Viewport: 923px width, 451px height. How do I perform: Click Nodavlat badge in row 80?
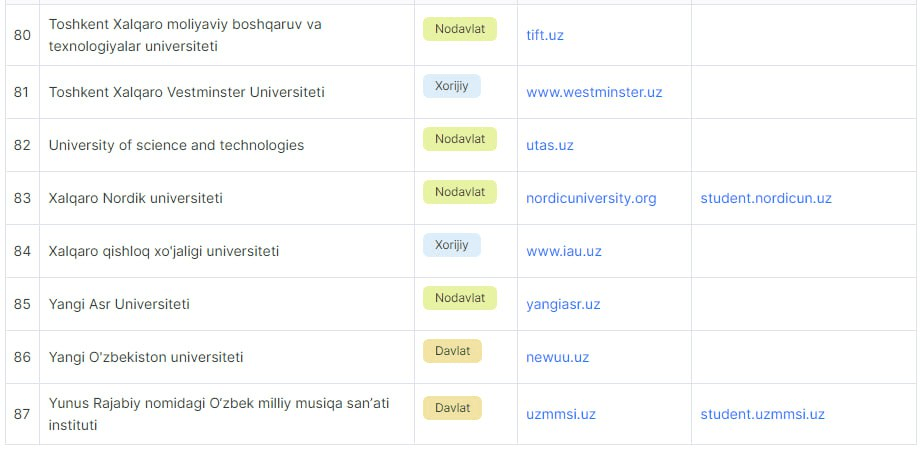pyautogui.click(x=460, y=29)
